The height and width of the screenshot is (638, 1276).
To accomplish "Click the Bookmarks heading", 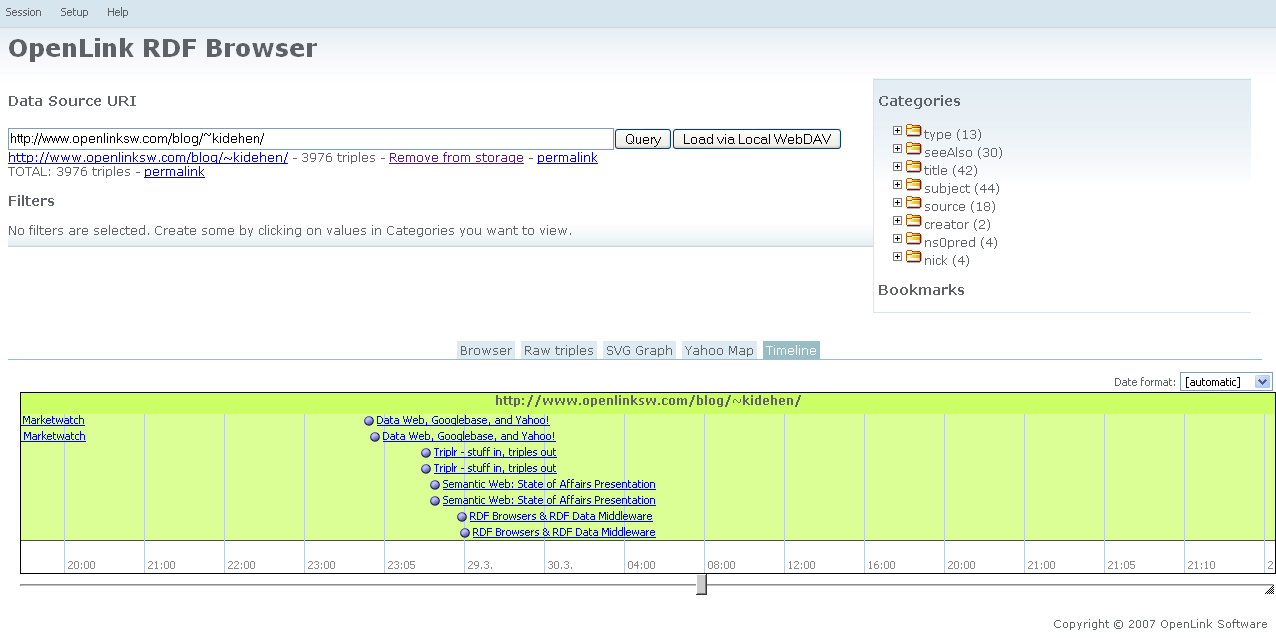I will pos(921,290).
